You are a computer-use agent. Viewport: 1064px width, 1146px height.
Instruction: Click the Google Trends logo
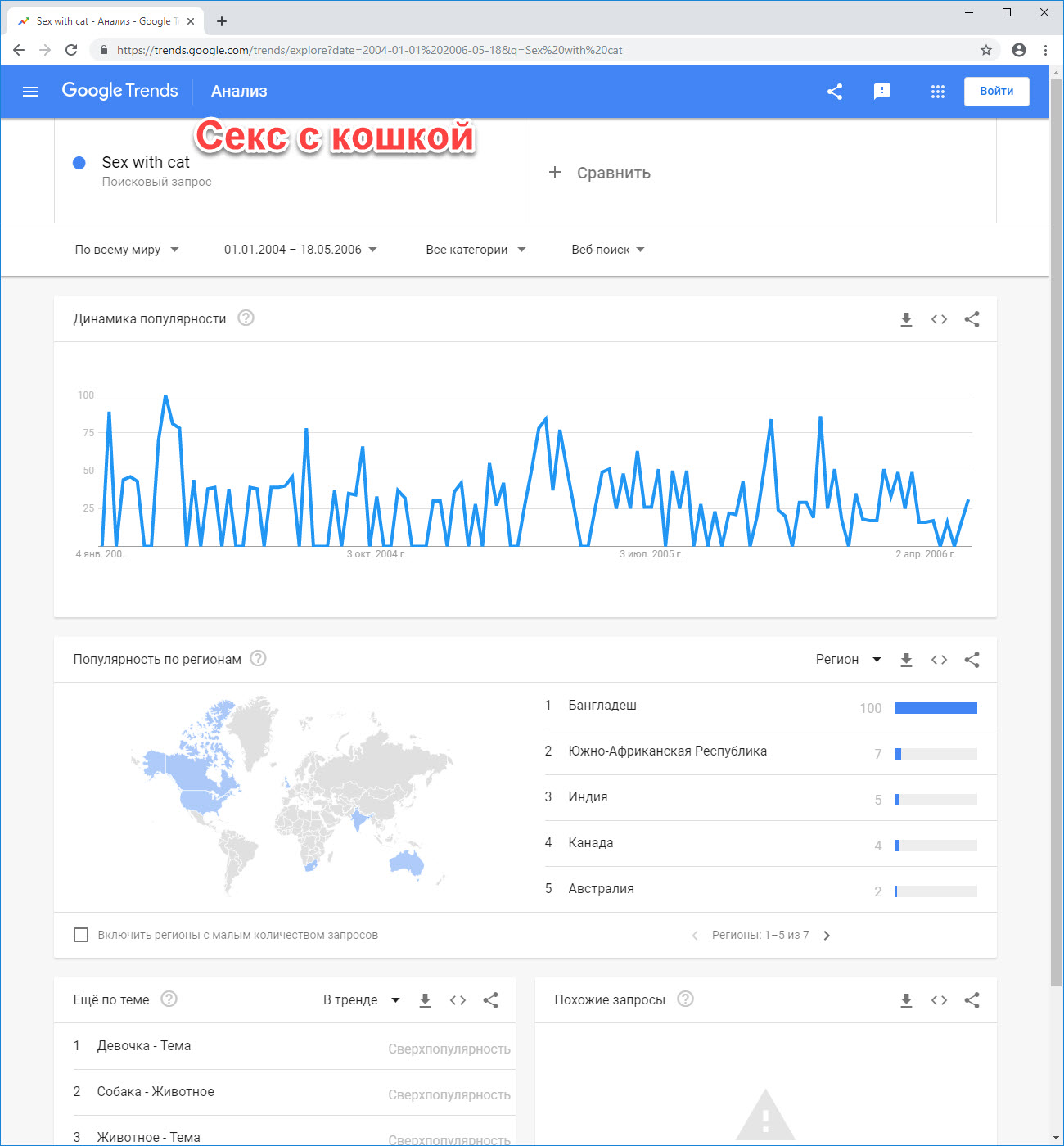pos(119,91)
